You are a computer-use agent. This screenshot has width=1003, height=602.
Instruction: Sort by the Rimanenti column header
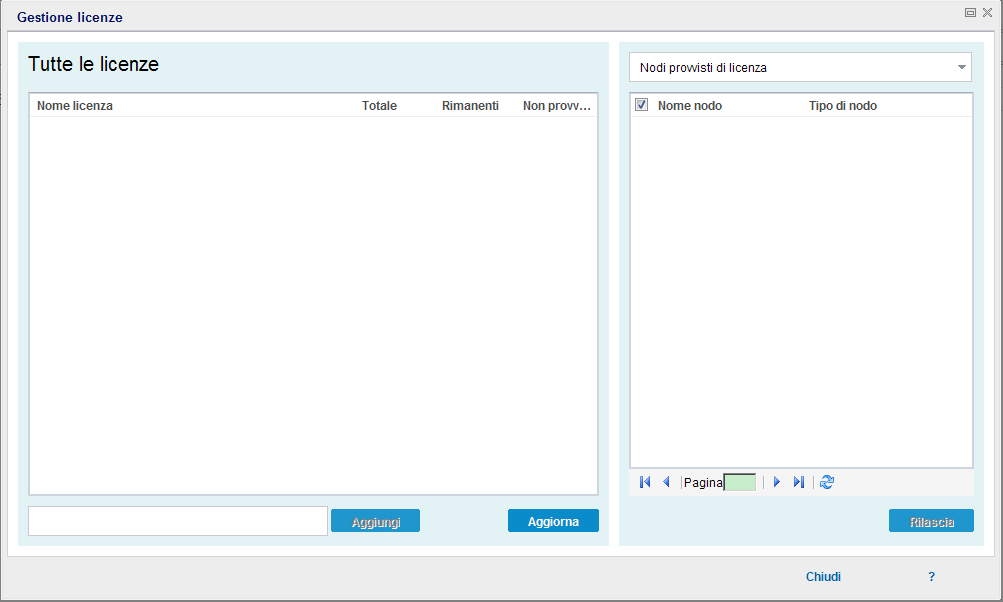[x=470, y=105]
